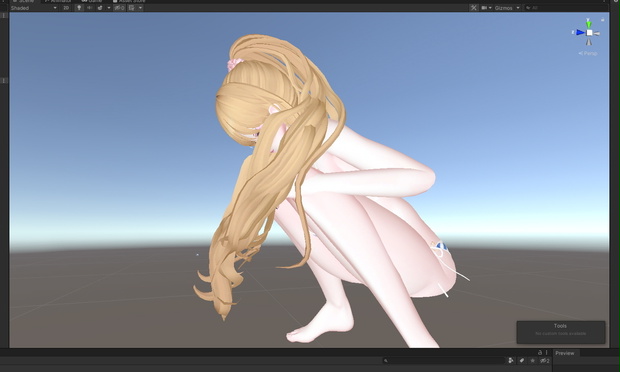620x372 pixels.
Task: Toggle scene lighting with the lightbulb icon
Action: tap(79, 8)
